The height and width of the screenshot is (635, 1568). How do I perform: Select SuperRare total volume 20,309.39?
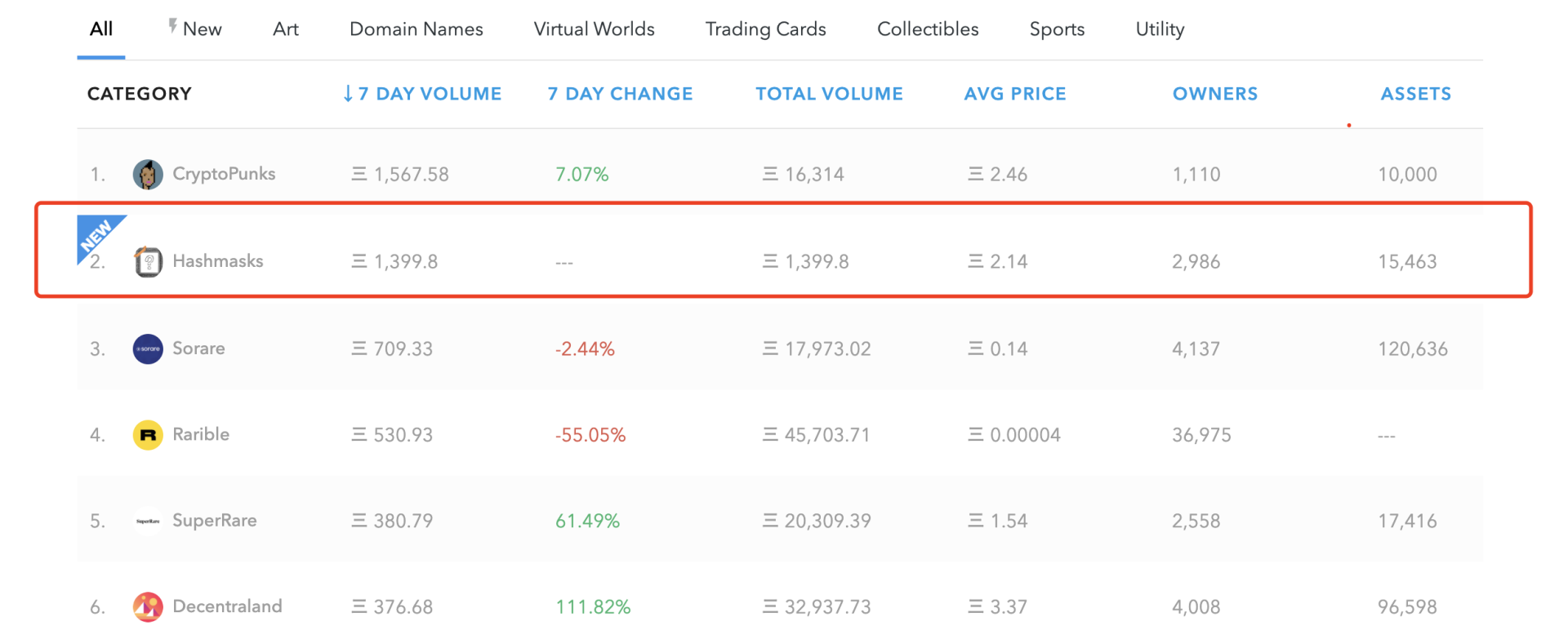pyautogui.click(x=817, y=521)
